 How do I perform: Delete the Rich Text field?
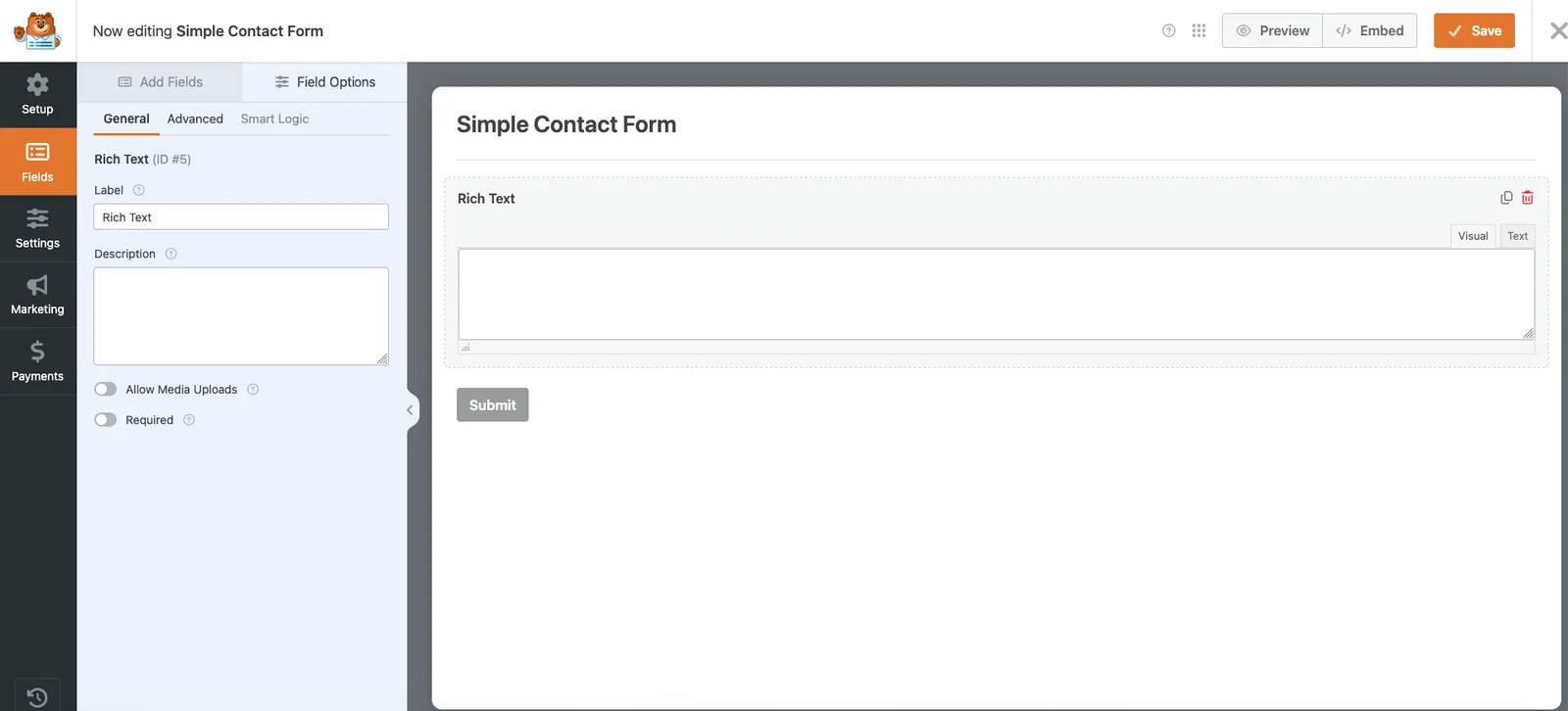(1527, 198)
